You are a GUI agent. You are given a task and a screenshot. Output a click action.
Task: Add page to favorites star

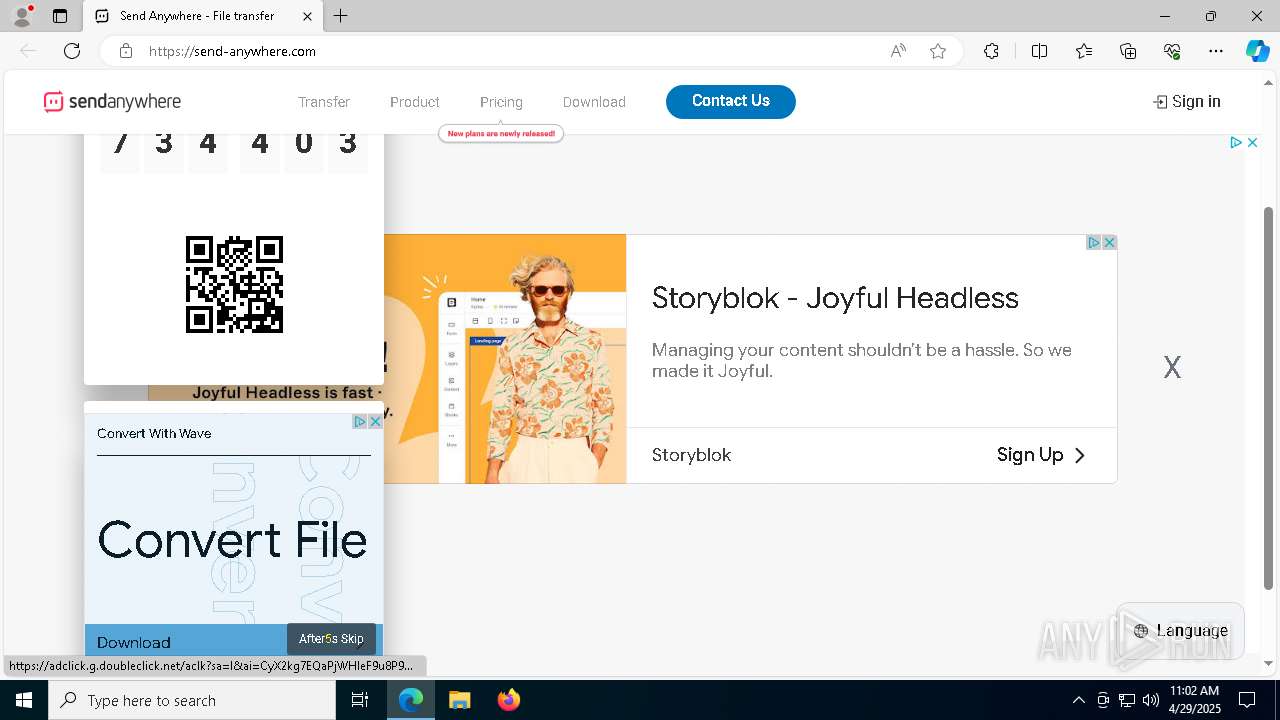pyautogui.click(x=938, y=51)
